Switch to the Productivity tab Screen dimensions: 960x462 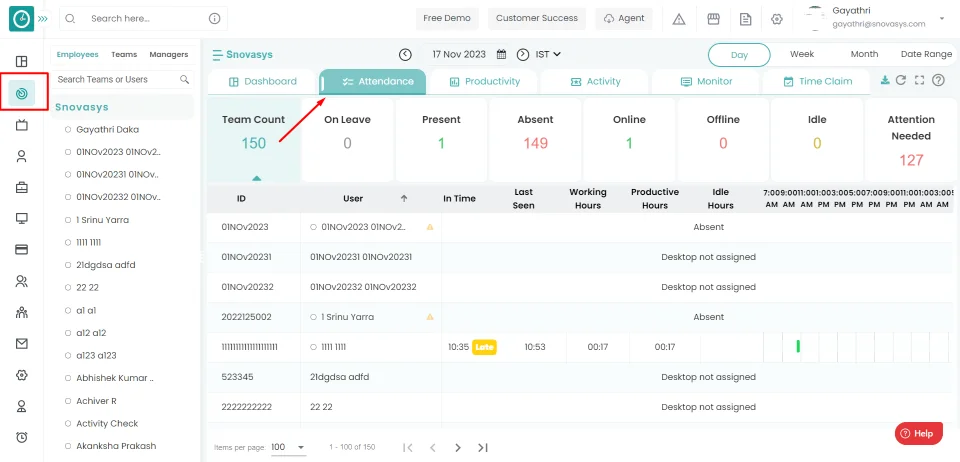coord(484,82)
